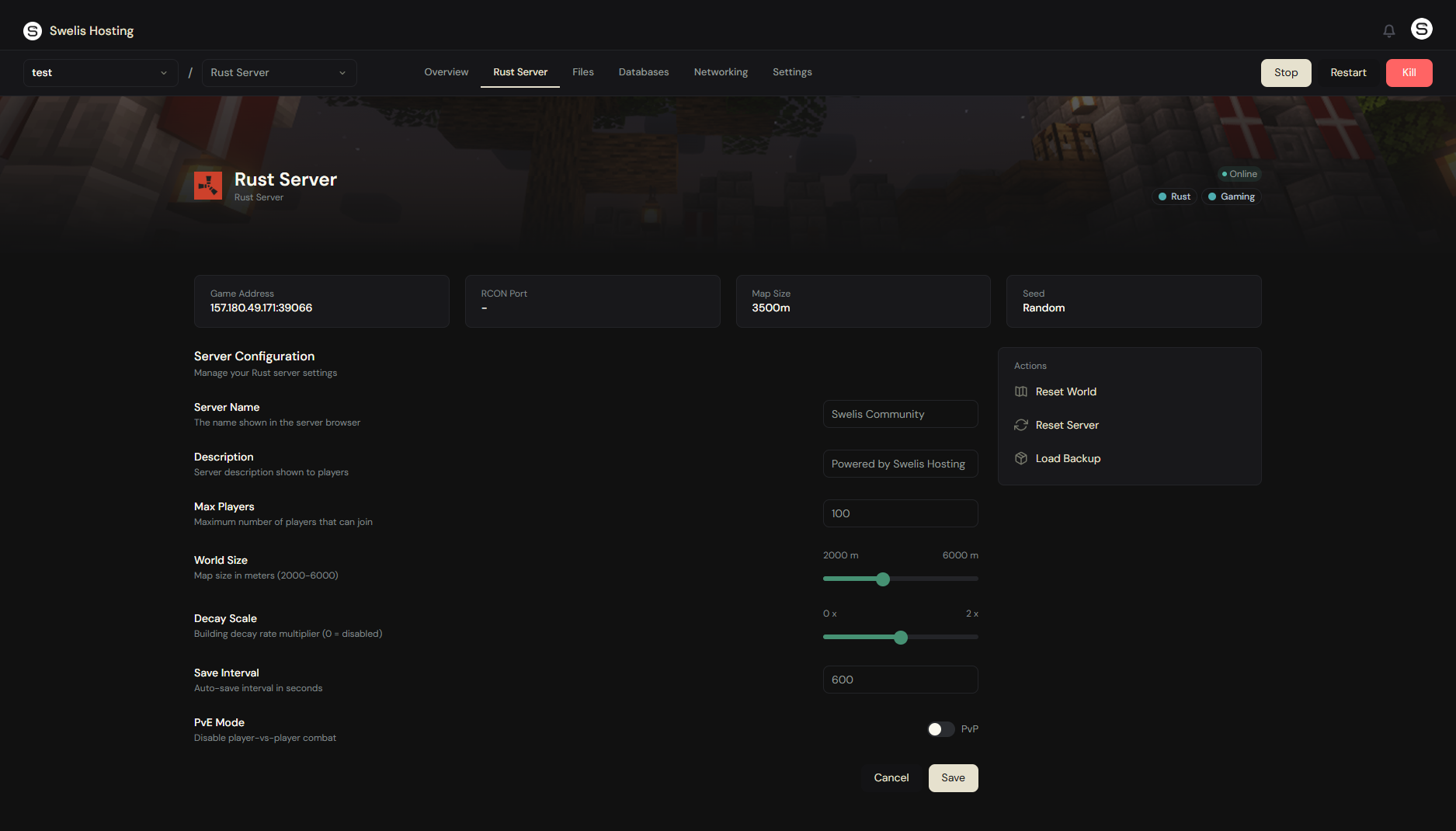Expand the Rust Server breadcrumb dropdown
Screen dimensions: 1456x831
[x=278, y=72]
